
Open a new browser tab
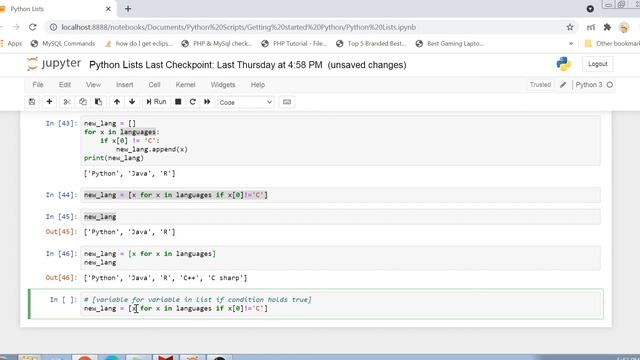tap(128, 9)
